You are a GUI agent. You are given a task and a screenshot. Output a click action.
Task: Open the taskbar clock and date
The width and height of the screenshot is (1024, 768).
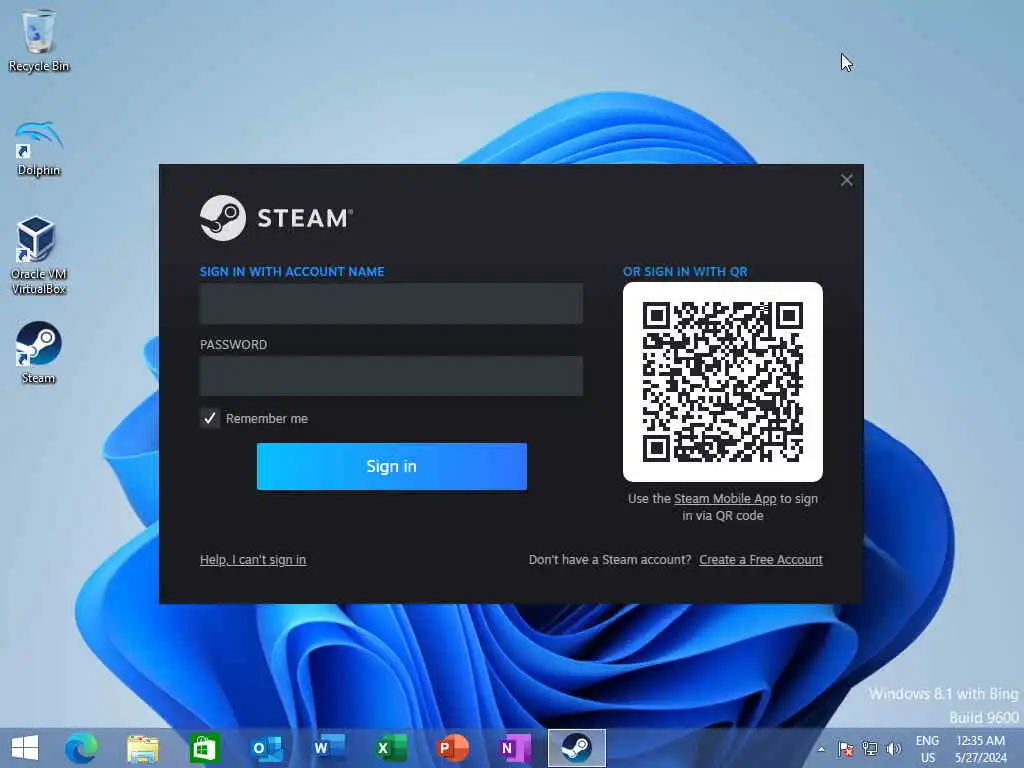980,749
